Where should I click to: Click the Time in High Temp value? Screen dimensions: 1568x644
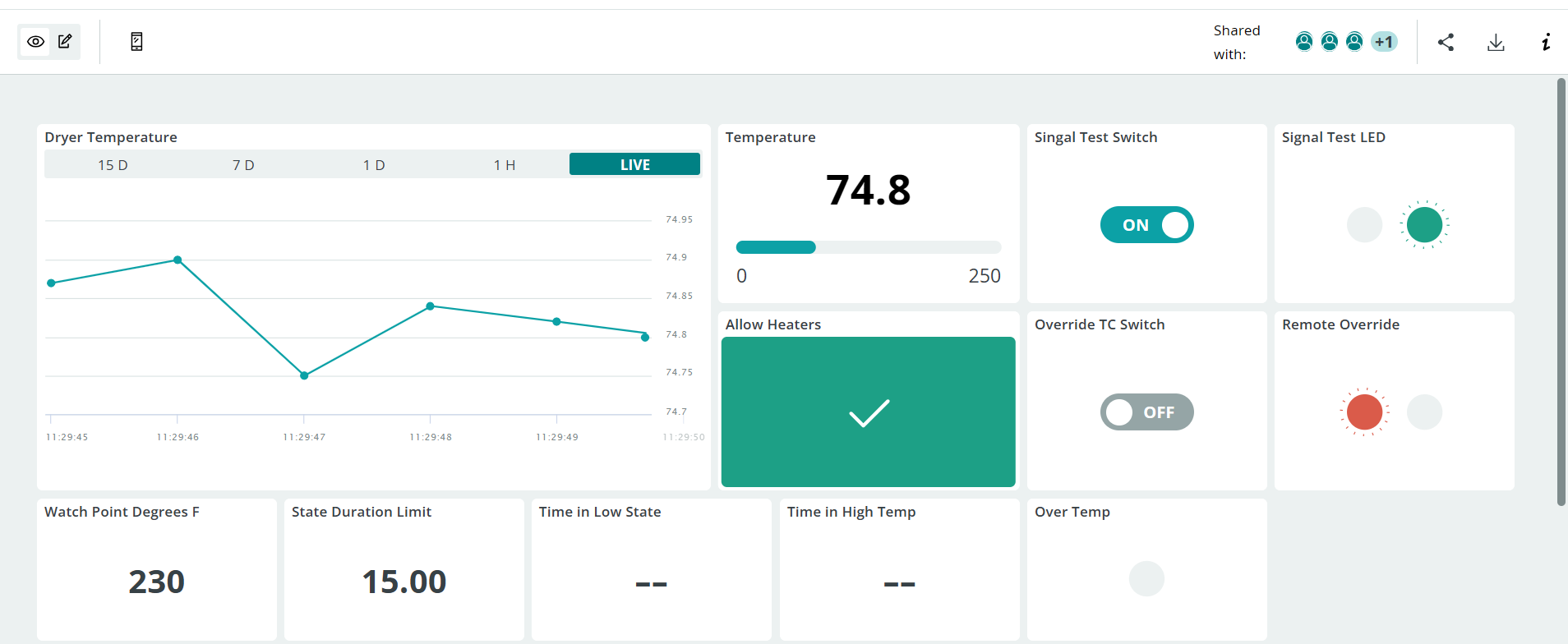pos(899,584)
